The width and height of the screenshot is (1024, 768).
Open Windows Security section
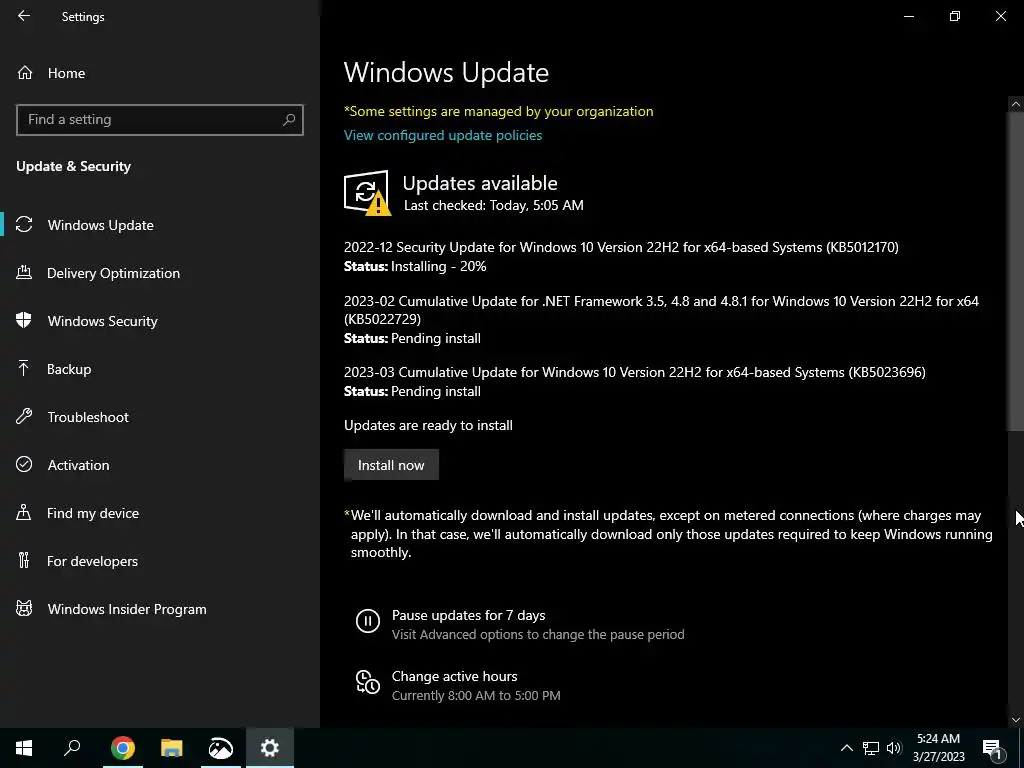tap(160, 321)
